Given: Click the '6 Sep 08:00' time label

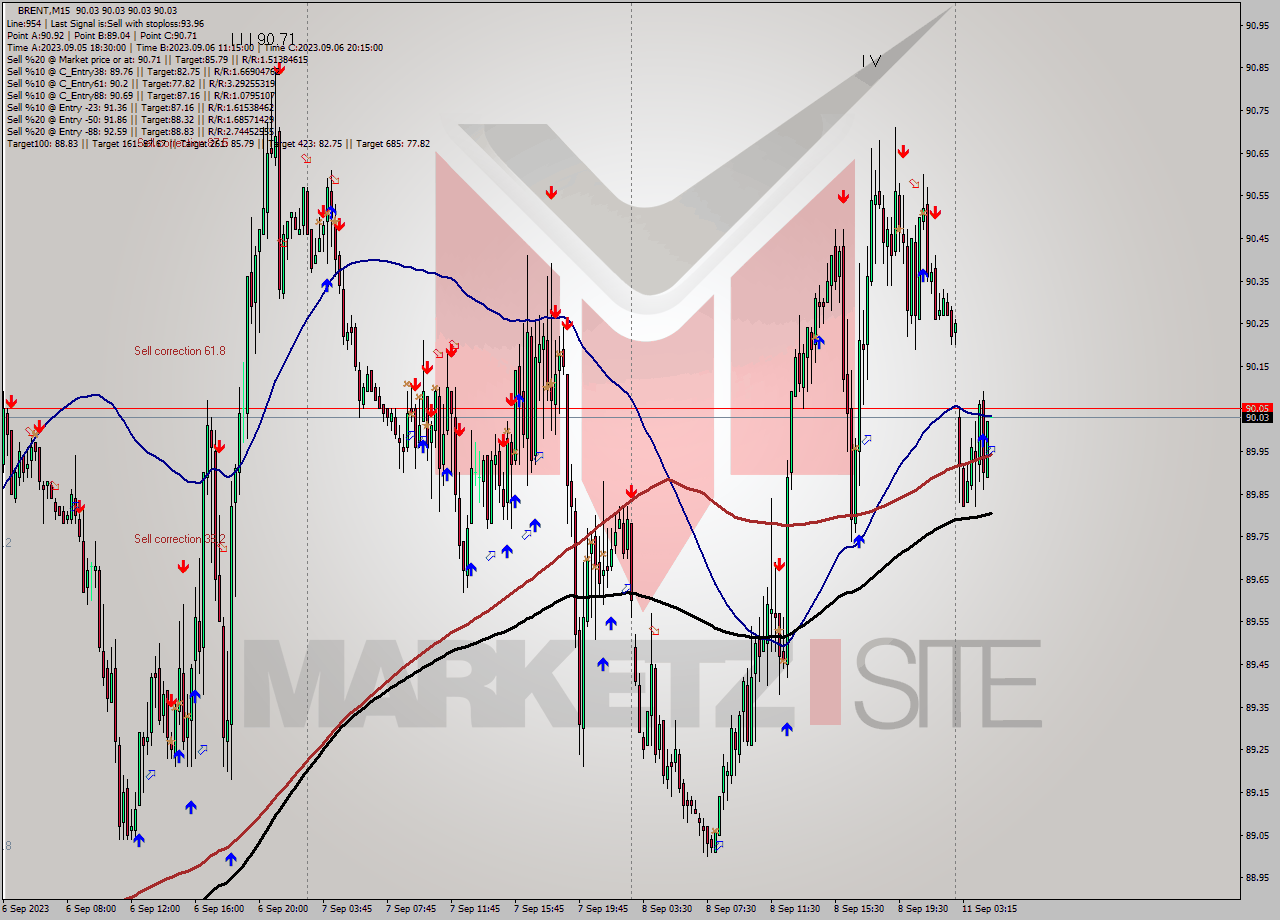Looking at the screenshot, I should (x=90, y=909).
